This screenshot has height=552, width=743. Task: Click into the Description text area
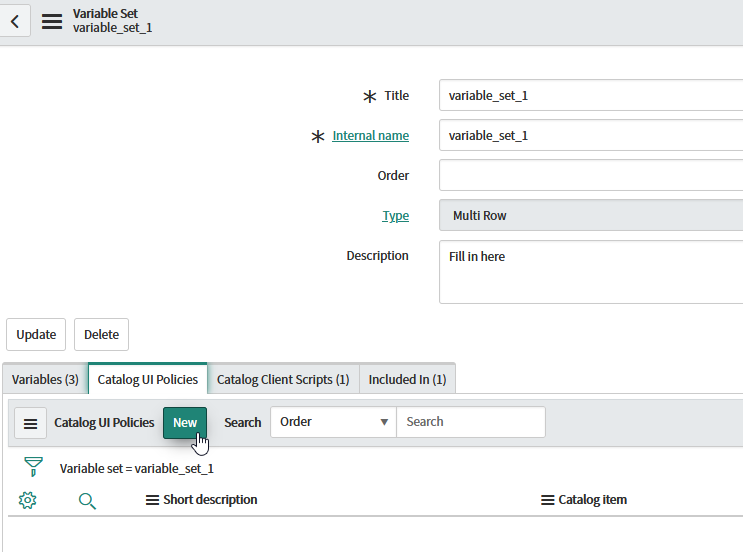pos(590,271)
